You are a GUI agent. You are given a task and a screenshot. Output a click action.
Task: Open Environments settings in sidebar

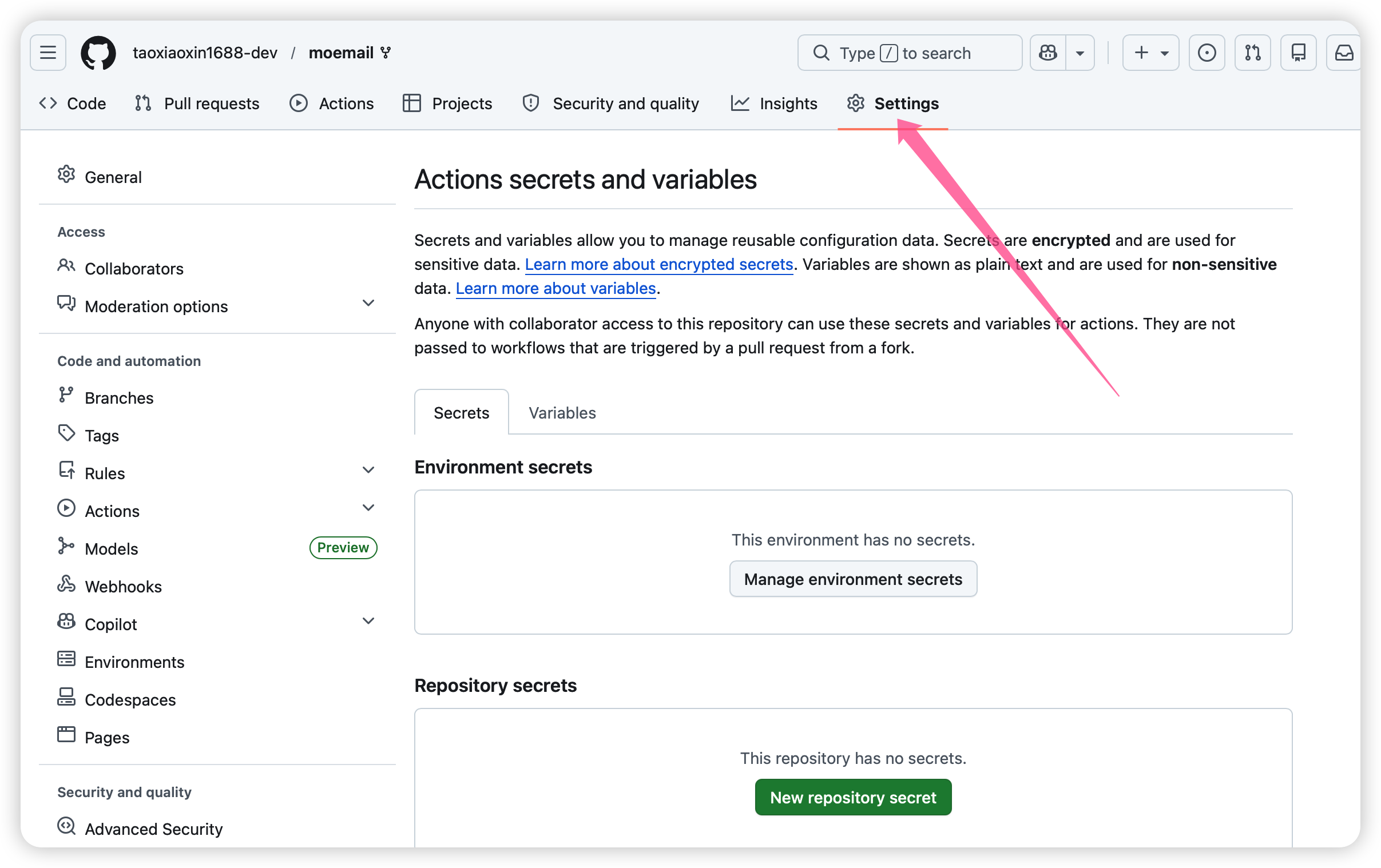[x=134, y=662]
